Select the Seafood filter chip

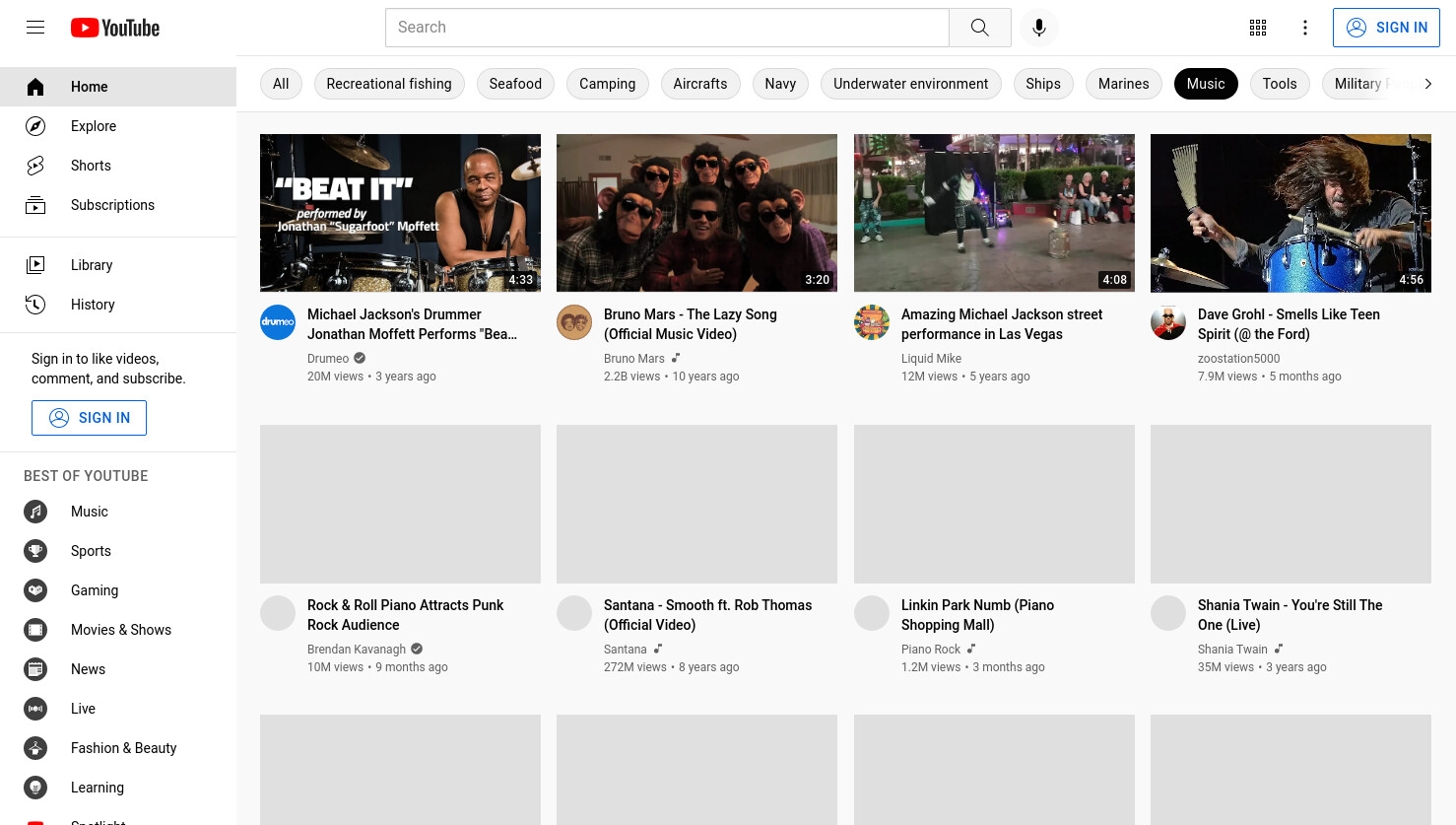[x=515, y=84]
